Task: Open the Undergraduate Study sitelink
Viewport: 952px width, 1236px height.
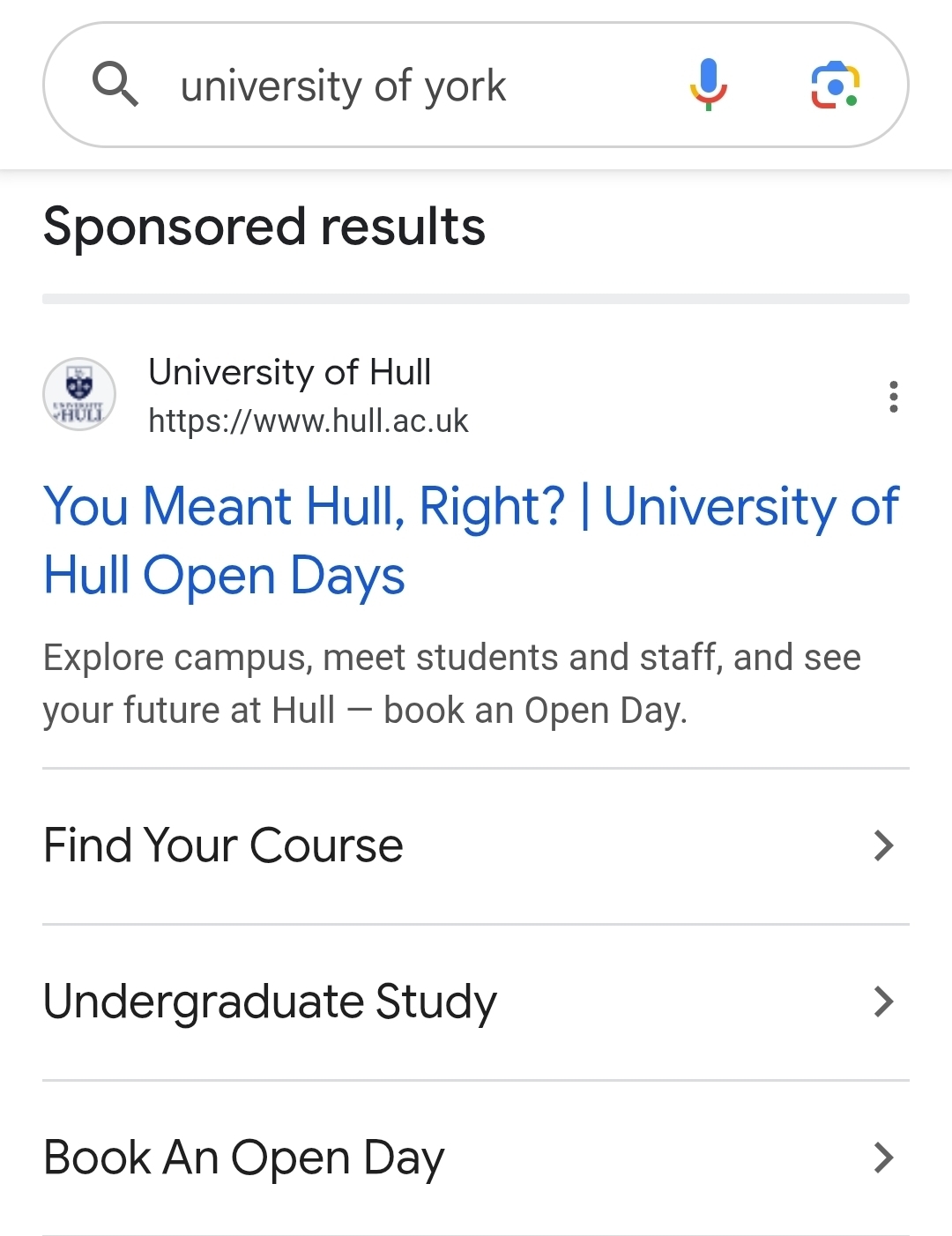Action: click(x=270, y=1001)
